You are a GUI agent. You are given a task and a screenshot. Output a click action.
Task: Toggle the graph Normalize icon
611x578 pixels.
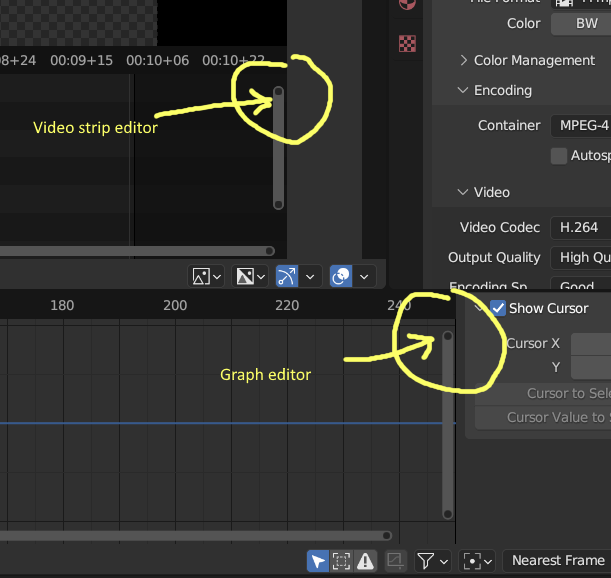click(396, 561)
